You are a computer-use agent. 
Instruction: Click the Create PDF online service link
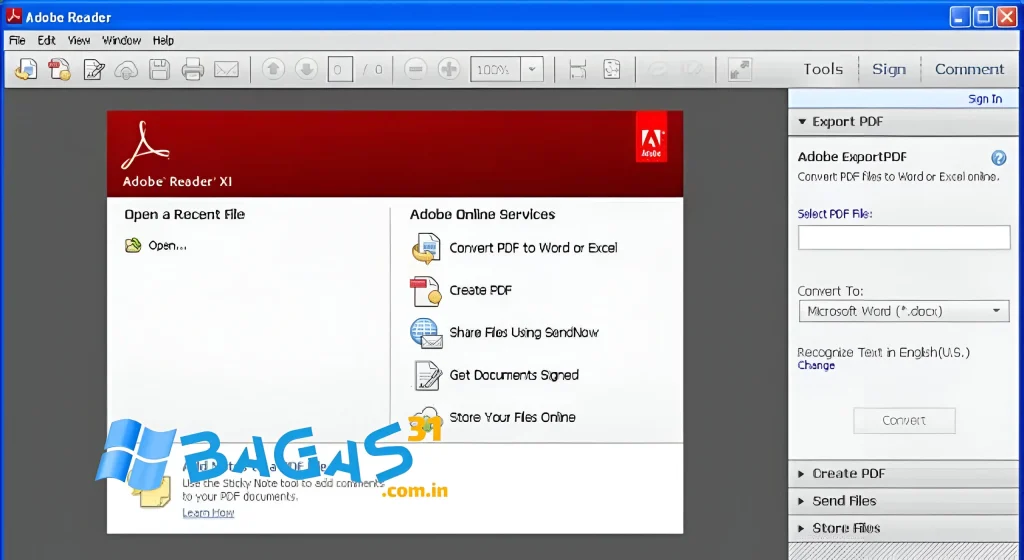[x=481, y=290]
